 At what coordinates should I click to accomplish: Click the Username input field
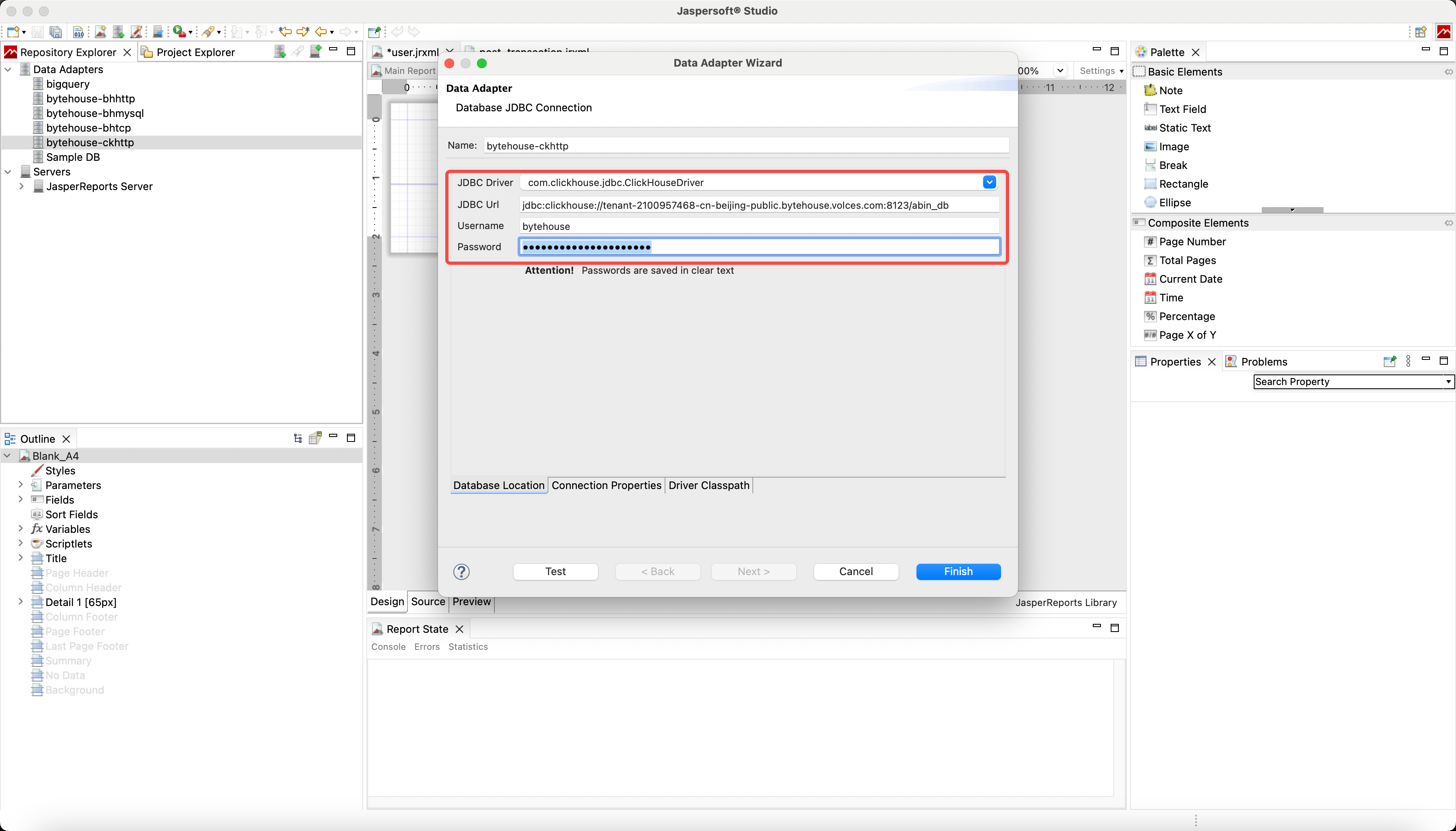click(759, 226)
